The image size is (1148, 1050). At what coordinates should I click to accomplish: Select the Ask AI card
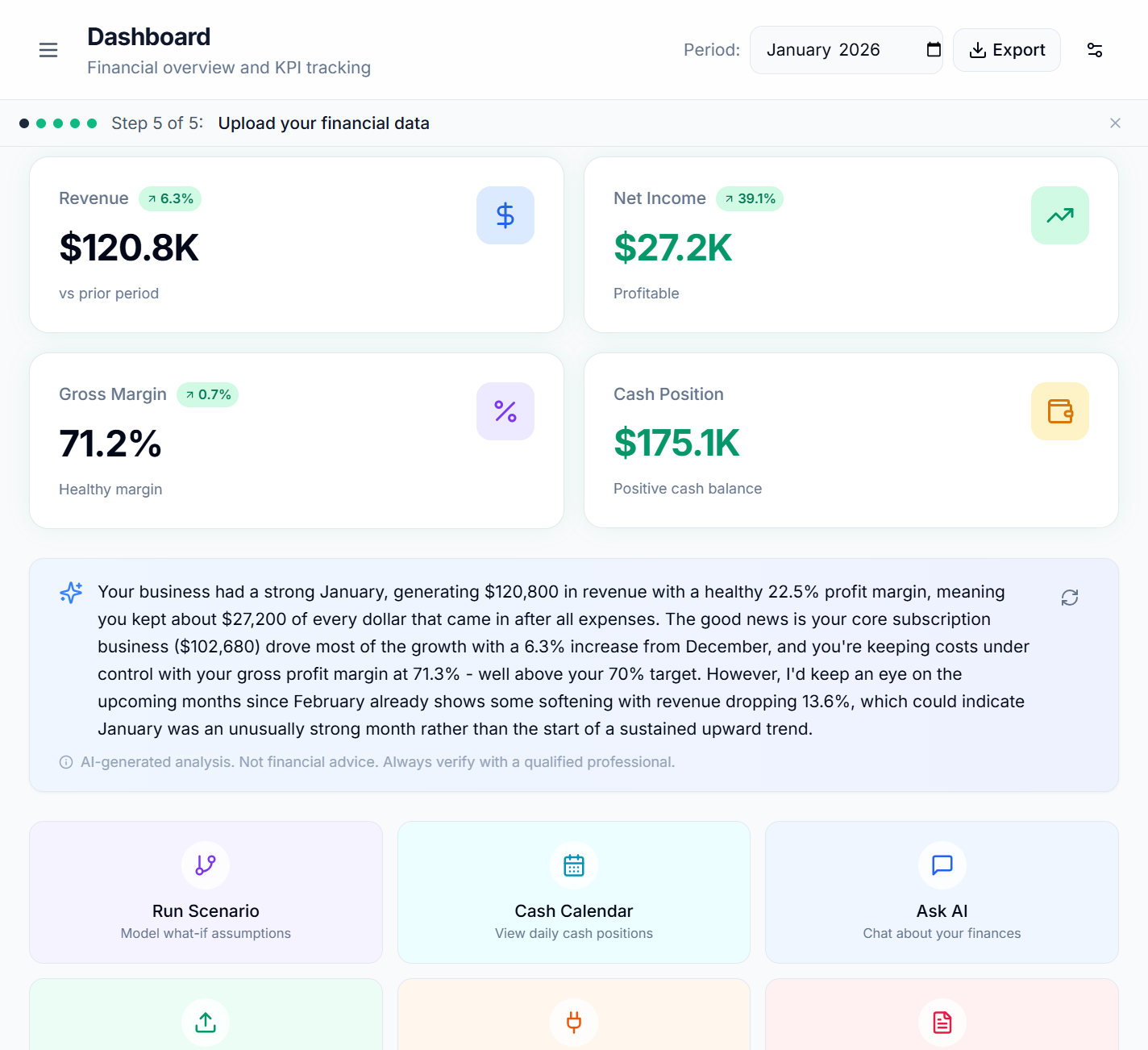click(942, 892)
